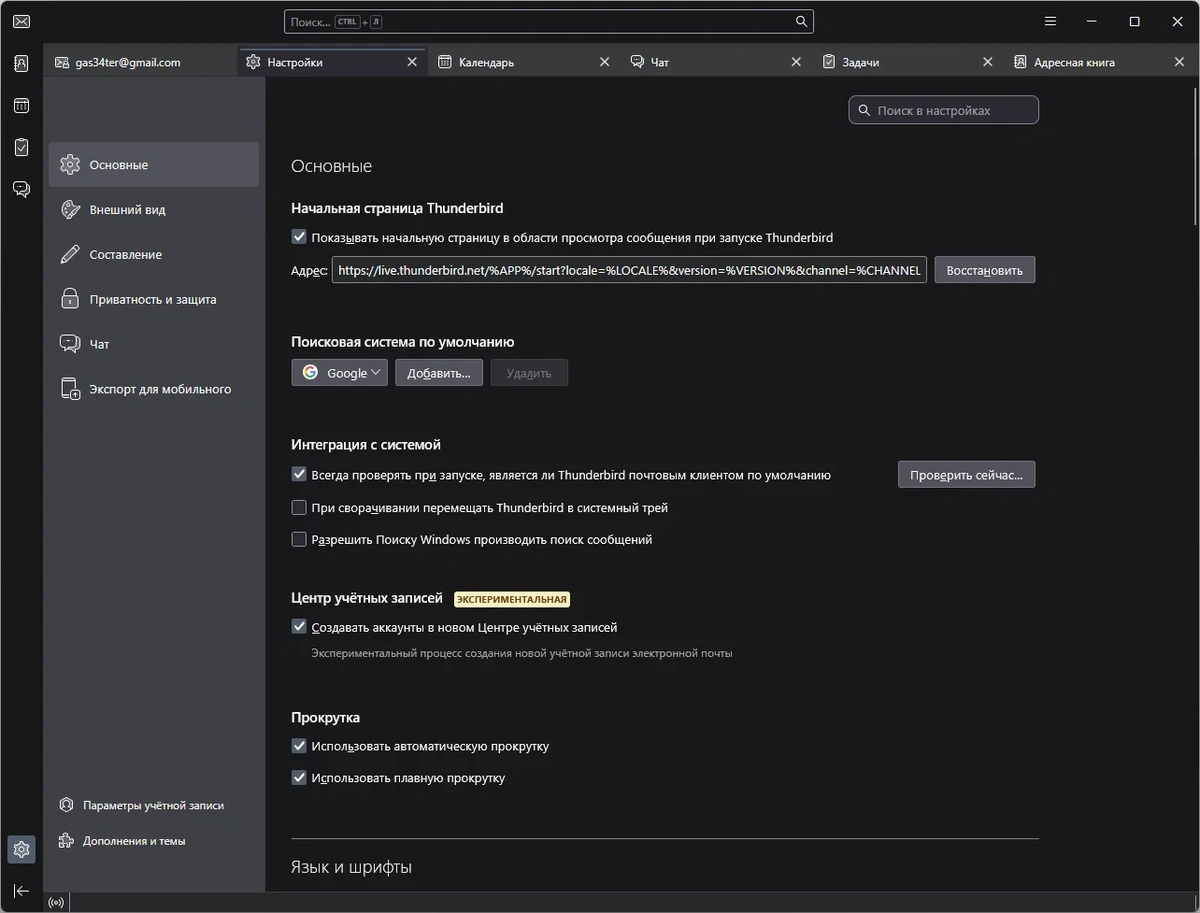This screenshot has height=913, width=1200.
Task: Click the Восстановить button
Action: [x=985, y=270]
